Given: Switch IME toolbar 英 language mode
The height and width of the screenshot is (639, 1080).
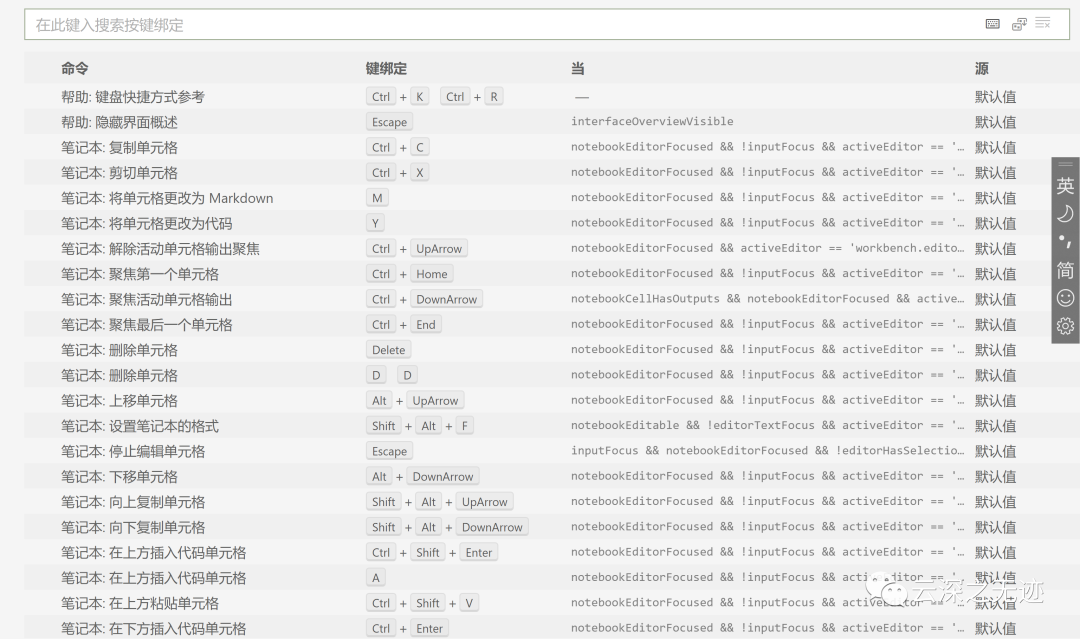Looking at the screenshot, I should coord(1065,186).
